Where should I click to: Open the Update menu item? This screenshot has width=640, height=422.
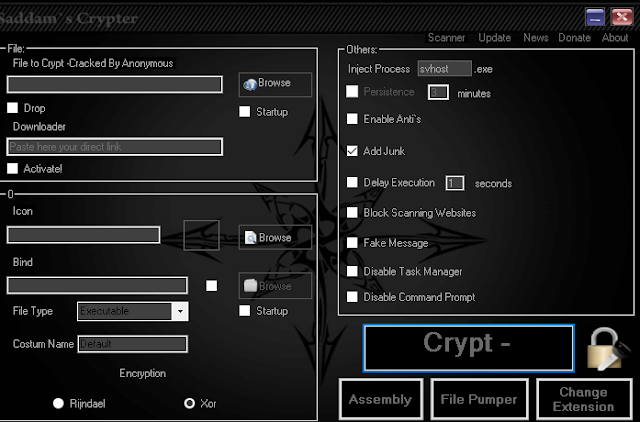(494, 38)
